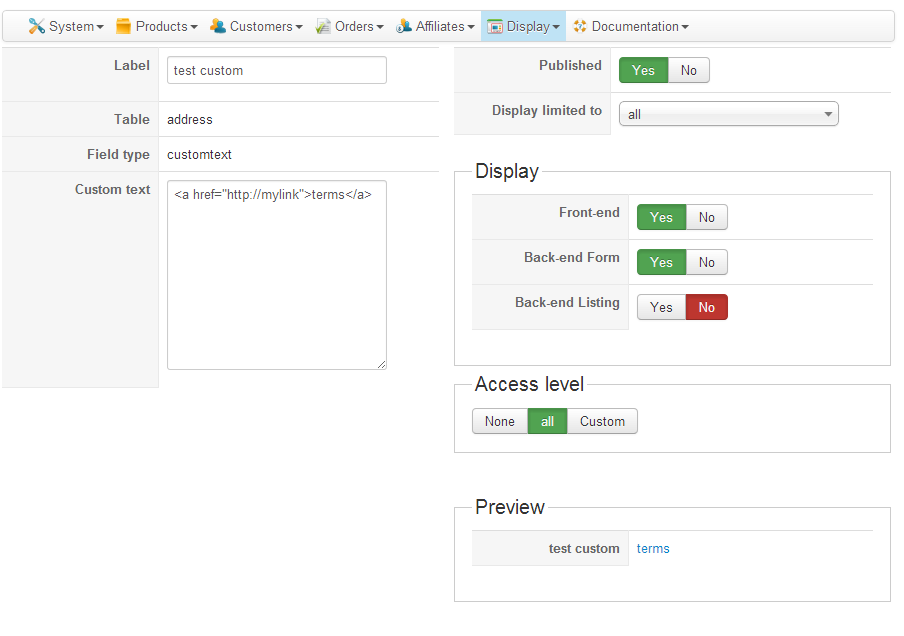Set Back-end Form to Yes

(x=661, y=262)
